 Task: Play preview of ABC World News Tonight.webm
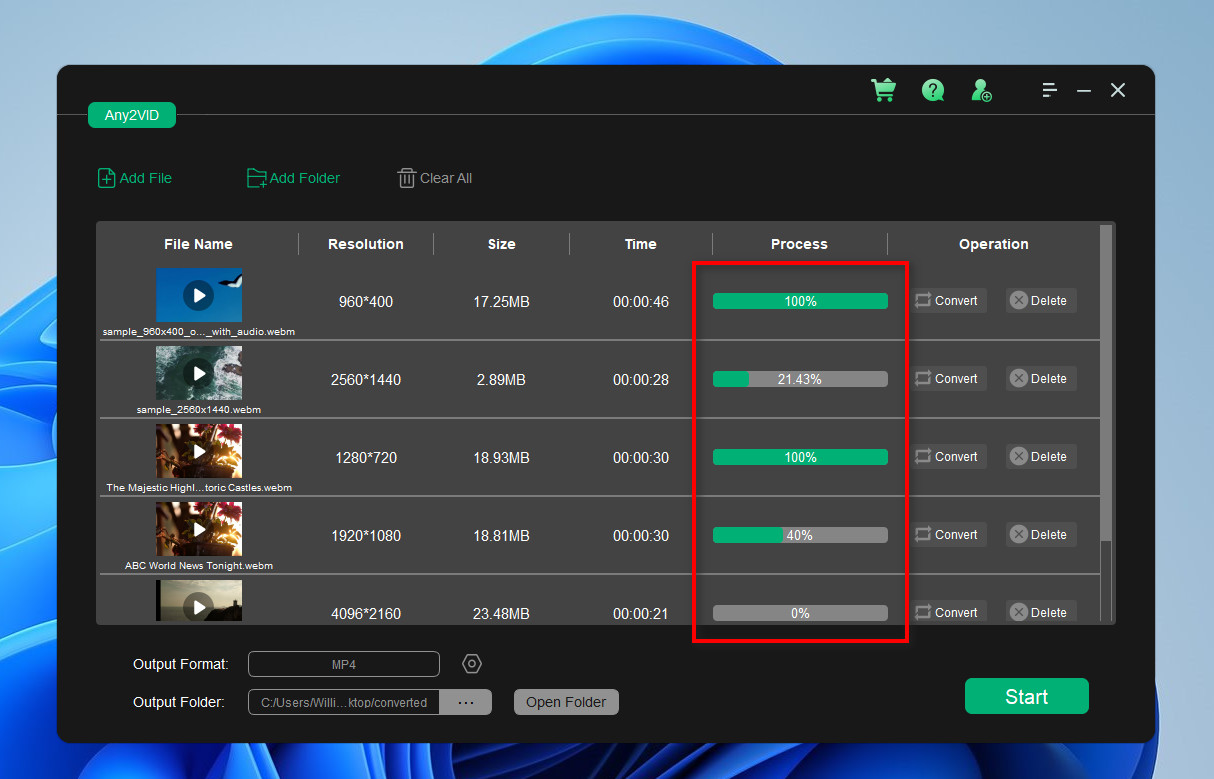198,529
